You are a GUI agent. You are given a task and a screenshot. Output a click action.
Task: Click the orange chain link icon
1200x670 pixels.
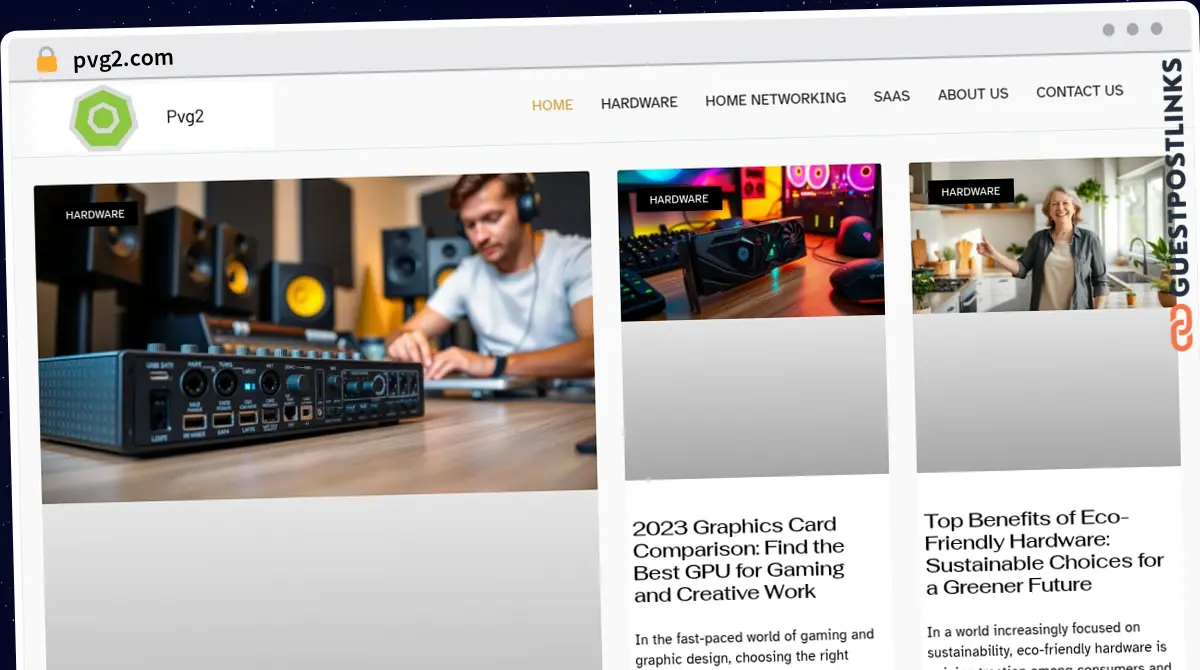pyautogui.click(x=1181, y=328)
